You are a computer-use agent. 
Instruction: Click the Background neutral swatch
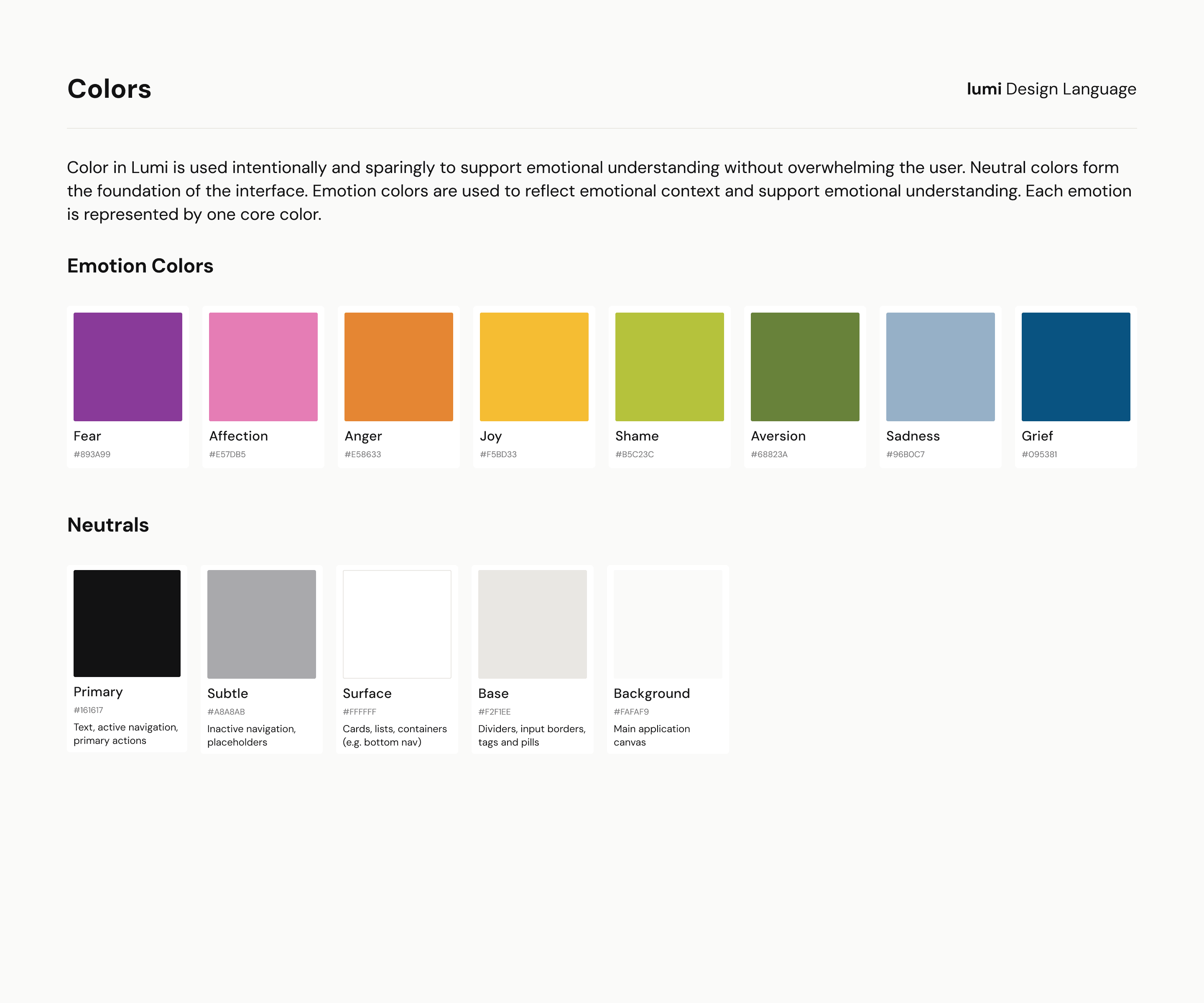(x=667, y=624)
